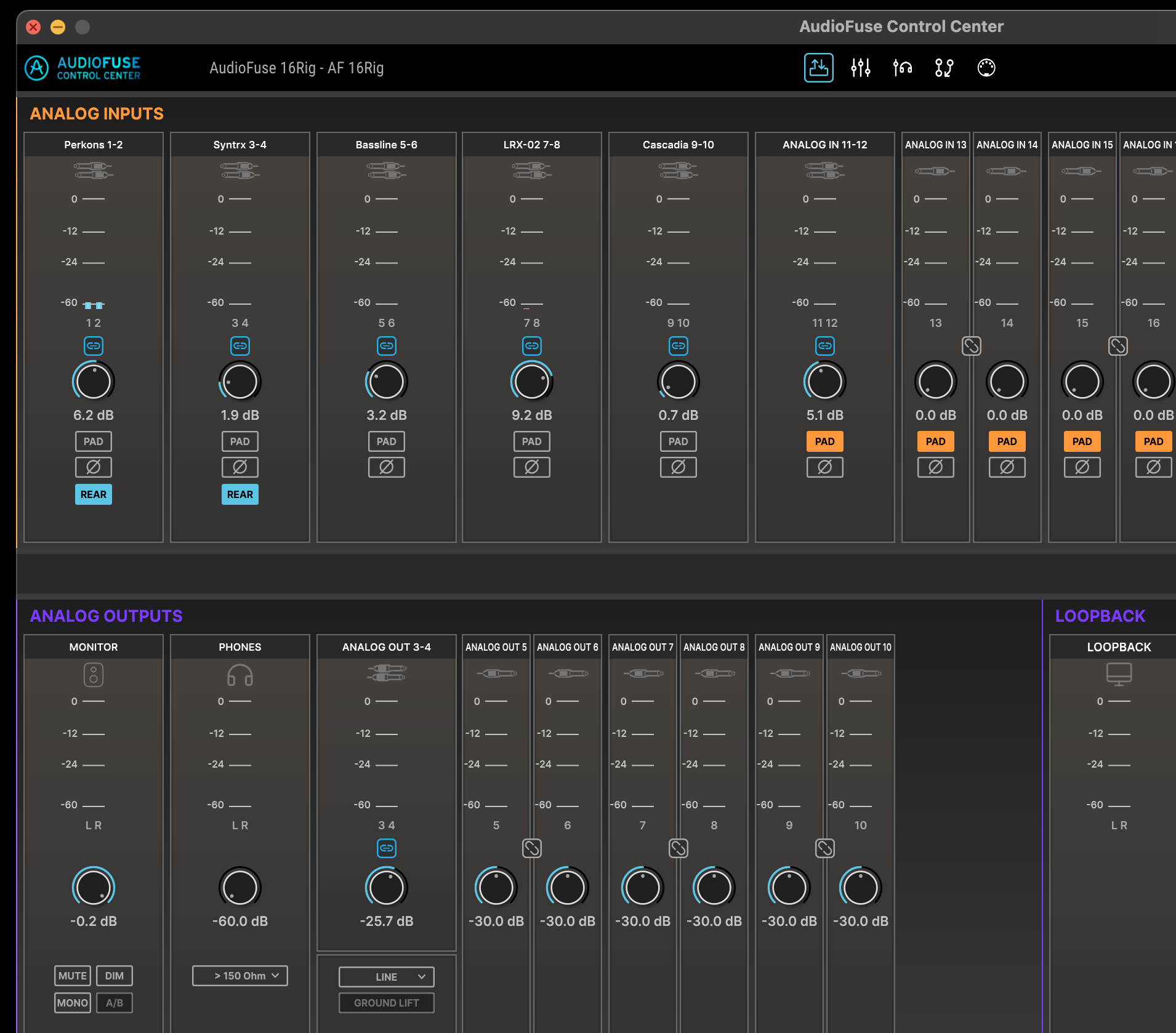1176x1033 pixels.
Task: Disable PAD on Analog In 11-12
Action: [825, 441]
